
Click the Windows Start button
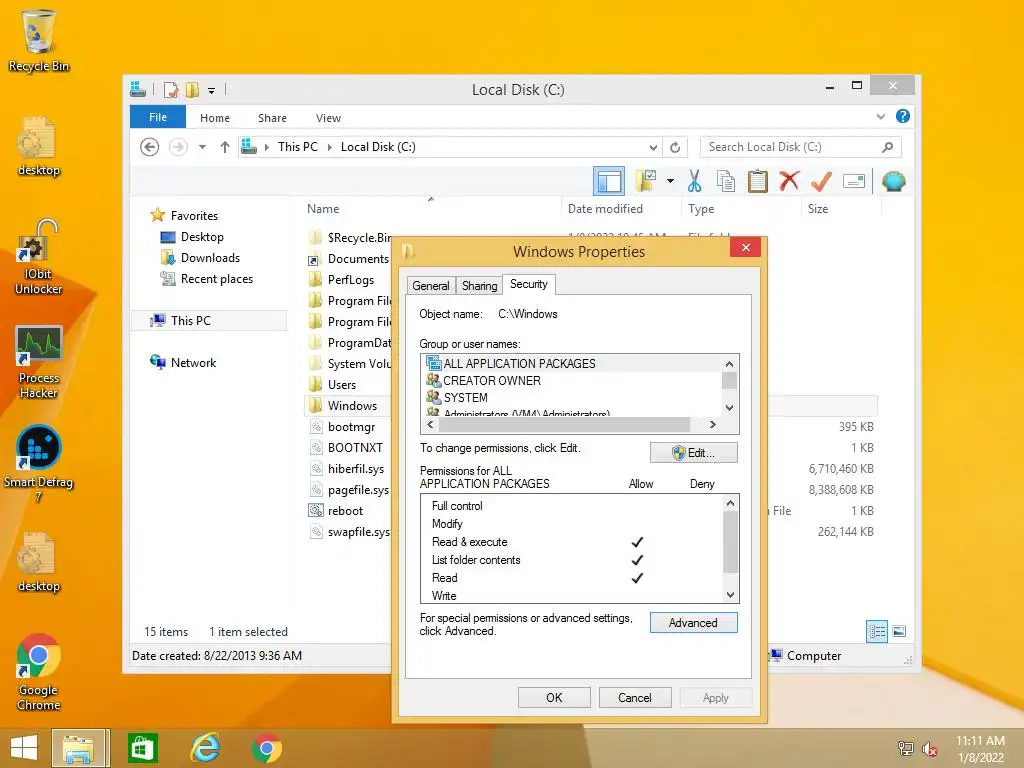[24, 748]
